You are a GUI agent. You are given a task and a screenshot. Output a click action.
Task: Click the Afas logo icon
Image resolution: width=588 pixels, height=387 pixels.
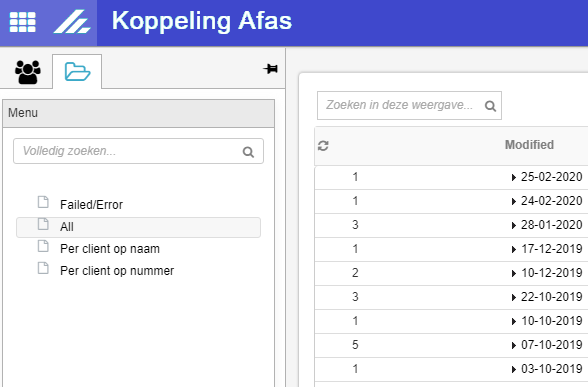click(72, 22)
